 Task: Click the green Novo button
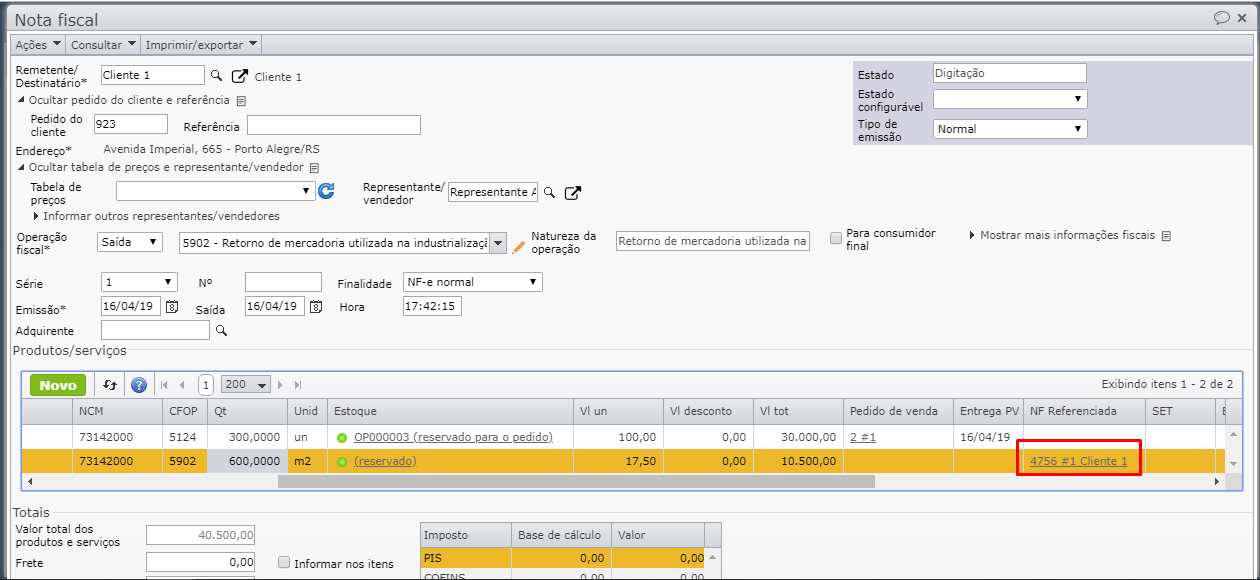58,385
